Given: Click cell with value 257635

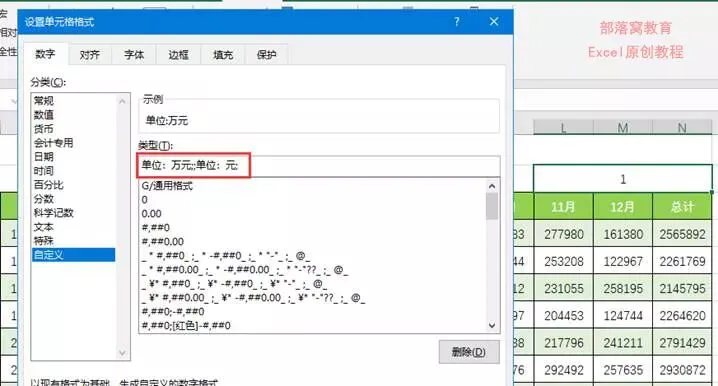Looking at the screenshot, I should click(x=623, y=370).
